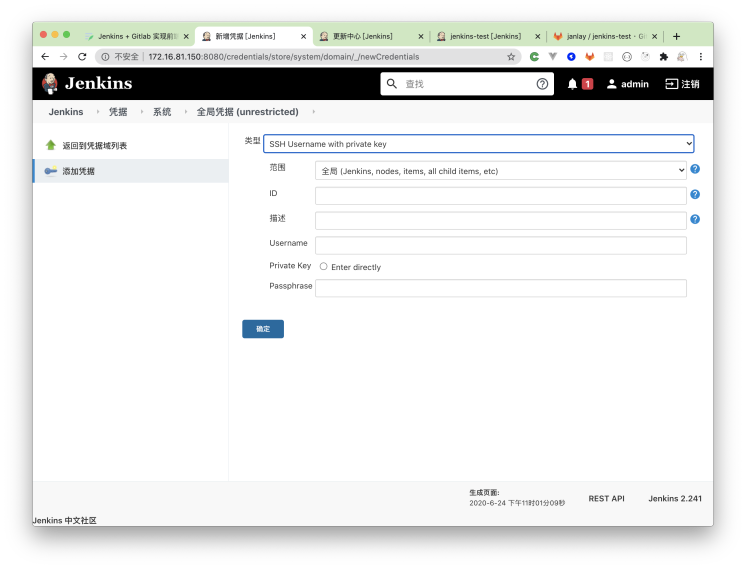Click the admin username link
The width and height of the screenshot is (746, 569).
635,84
